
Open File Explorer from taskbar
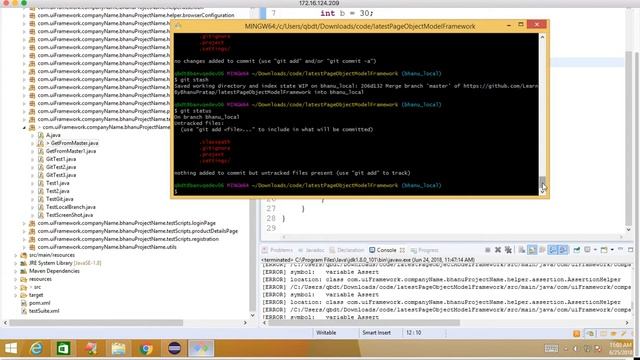(118, 349)
